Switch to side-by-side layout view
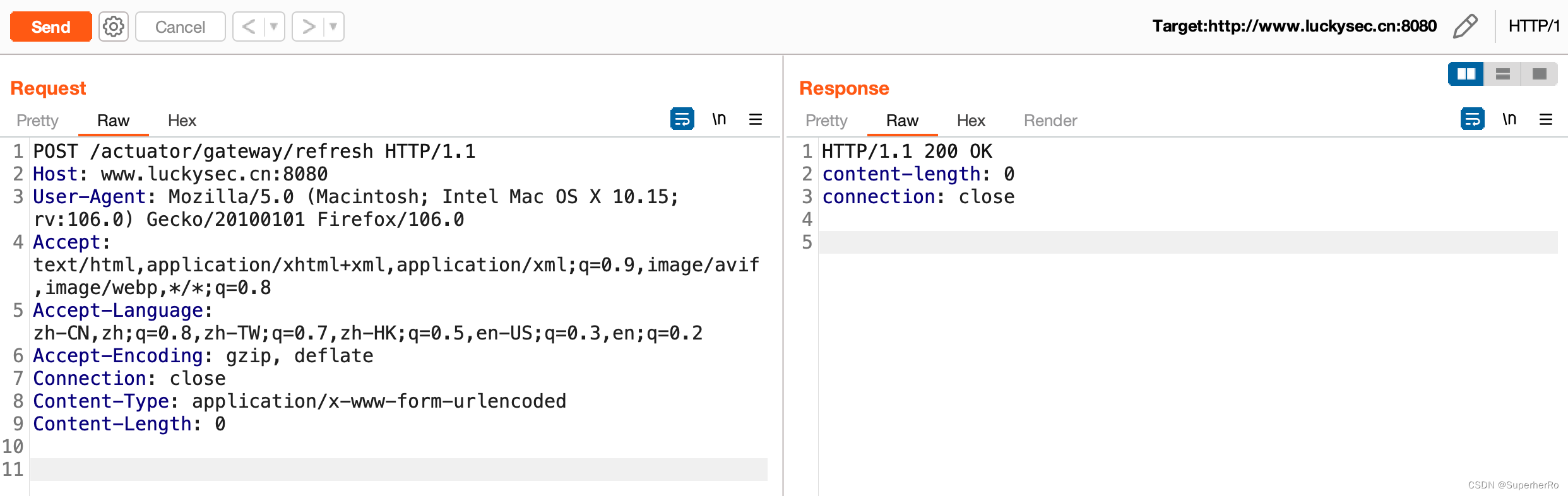The height and width of the screenshot is (496, 1568). pyautogui.click(x=1466, y=74)
